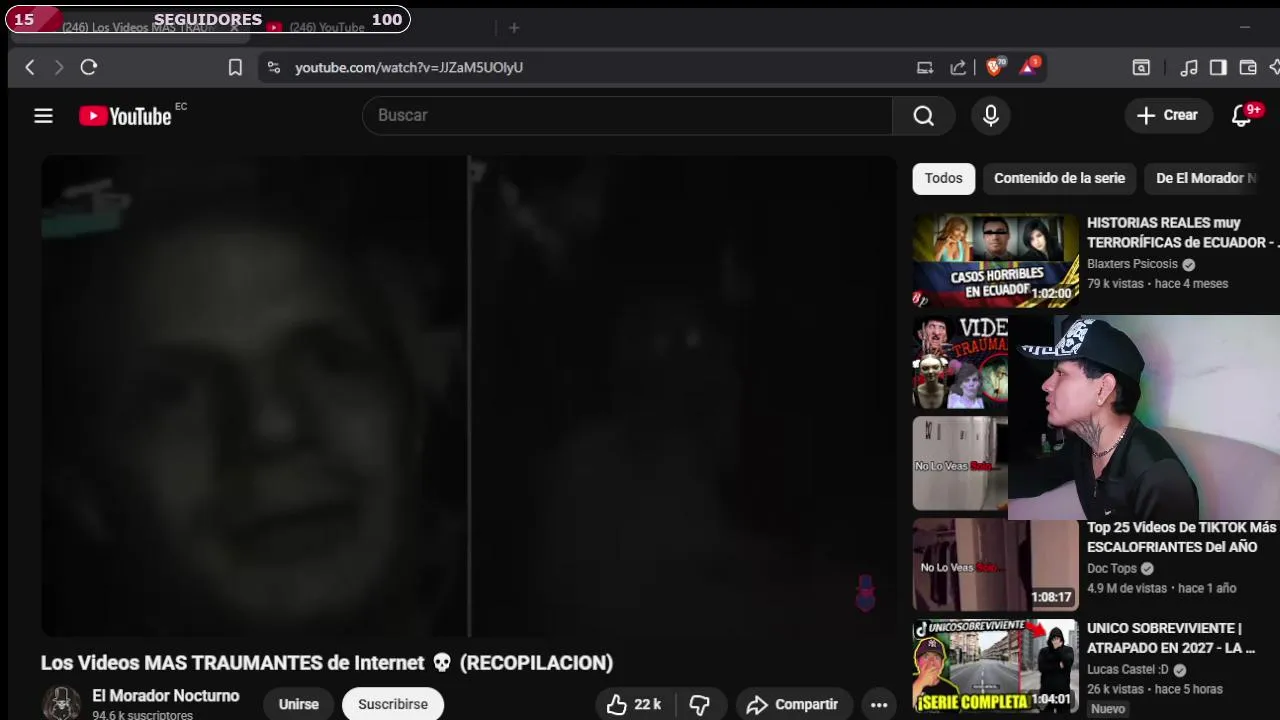Open a new tab with the plus button
Image resolution: width=1280 pixels, height=720 pixels.
click(x=514, y=28)
